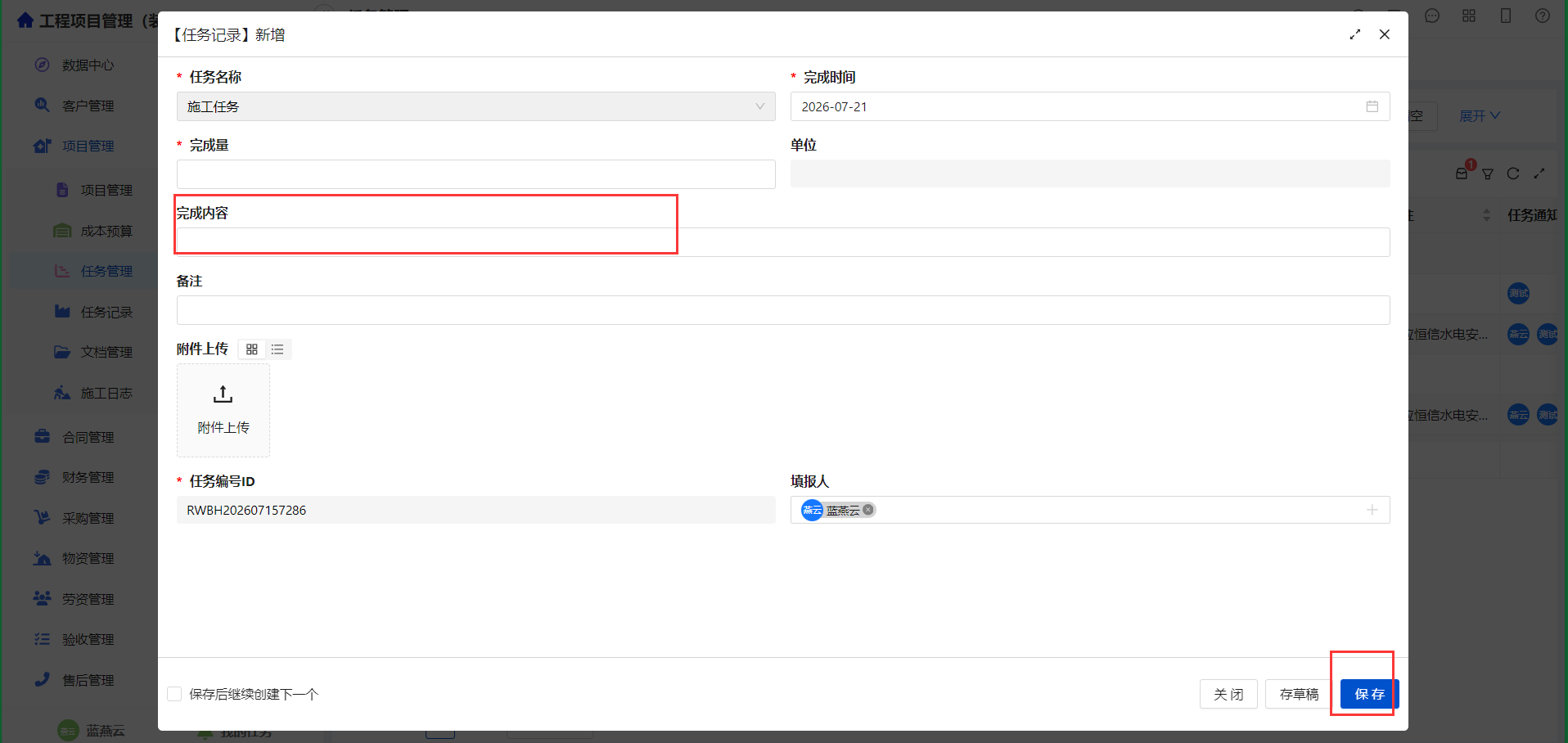Switch attachments to list view icon
The height and width of the screenshot is (743, 1568).
coord(277,349)
